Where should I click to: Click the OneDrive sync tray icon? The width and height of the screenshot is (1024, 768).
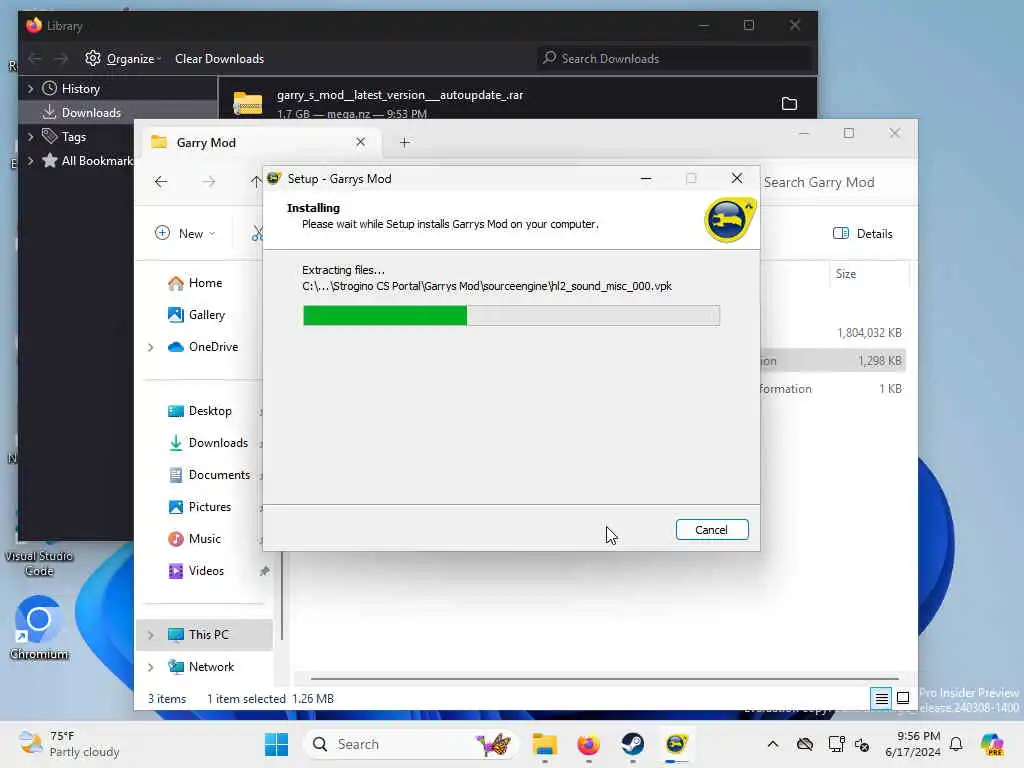805,744
